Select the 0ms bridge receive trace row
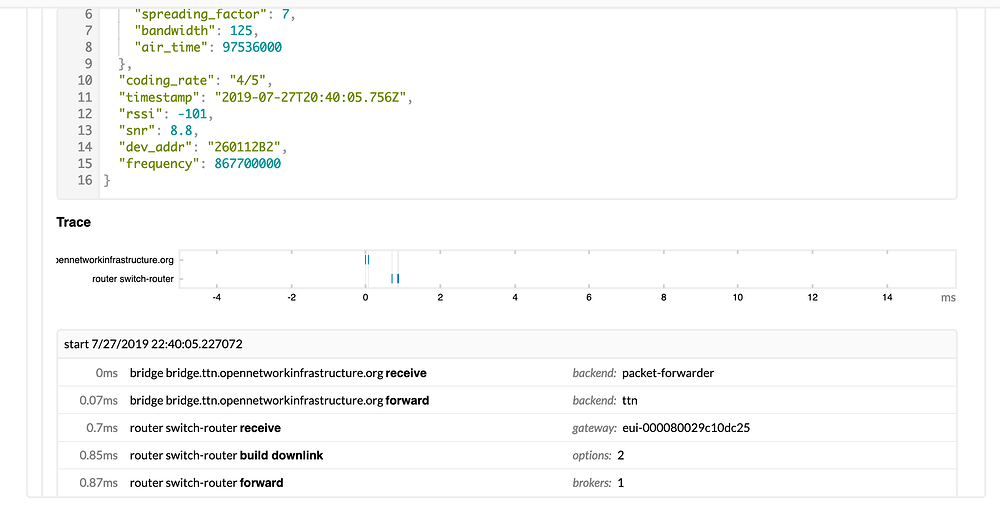Image resolution: width=1000 pixels, height=511 pixels. click(x=507, y=373)
